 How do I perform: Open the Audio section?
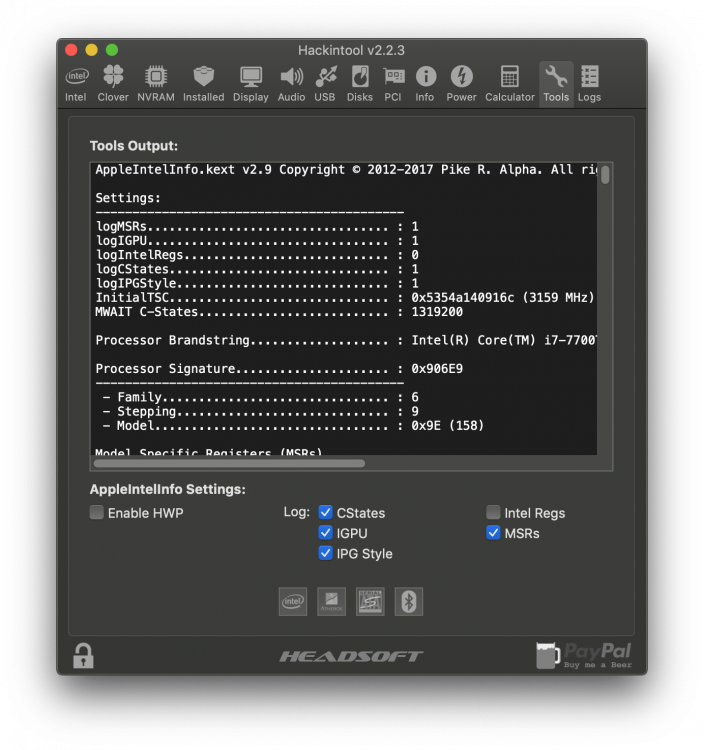(291, 84)
